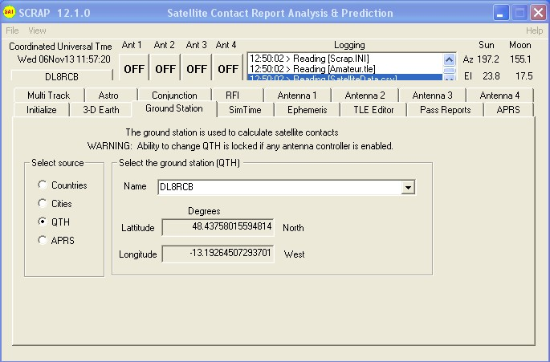Open the TLE Editor tab
Image resolution: width=550 pixels, height=362 pixels.
click(374, 110)
